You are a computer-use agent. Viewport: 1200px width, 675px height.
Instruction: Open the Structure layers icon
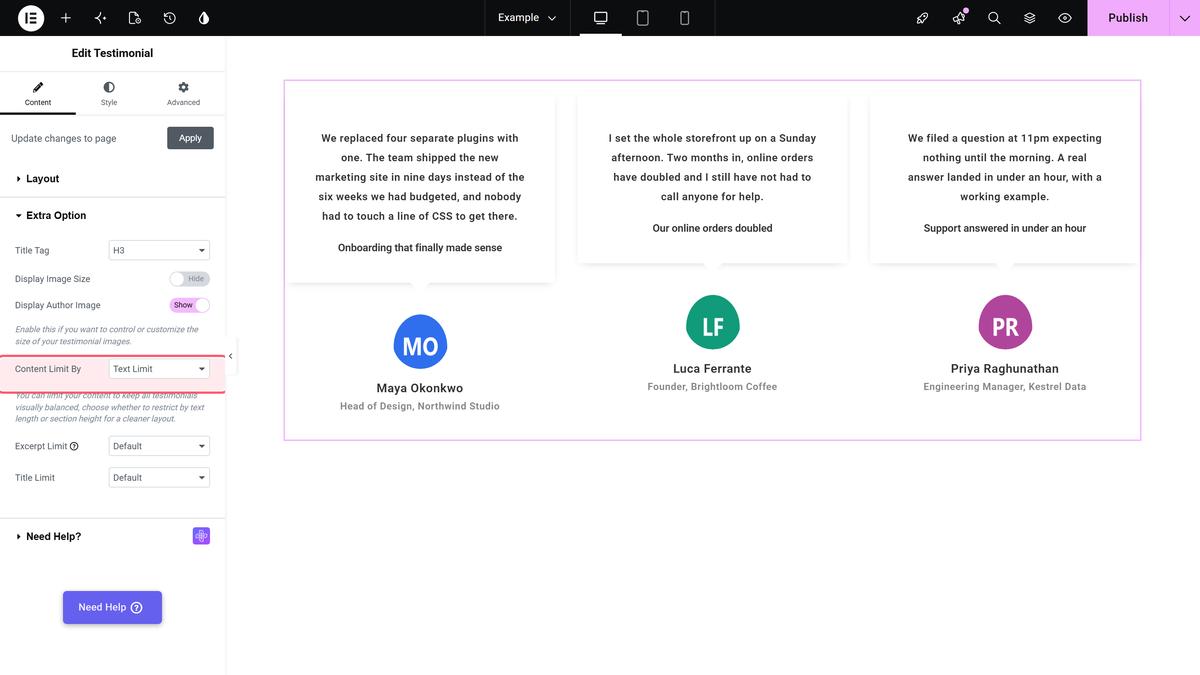point(1029,18)
